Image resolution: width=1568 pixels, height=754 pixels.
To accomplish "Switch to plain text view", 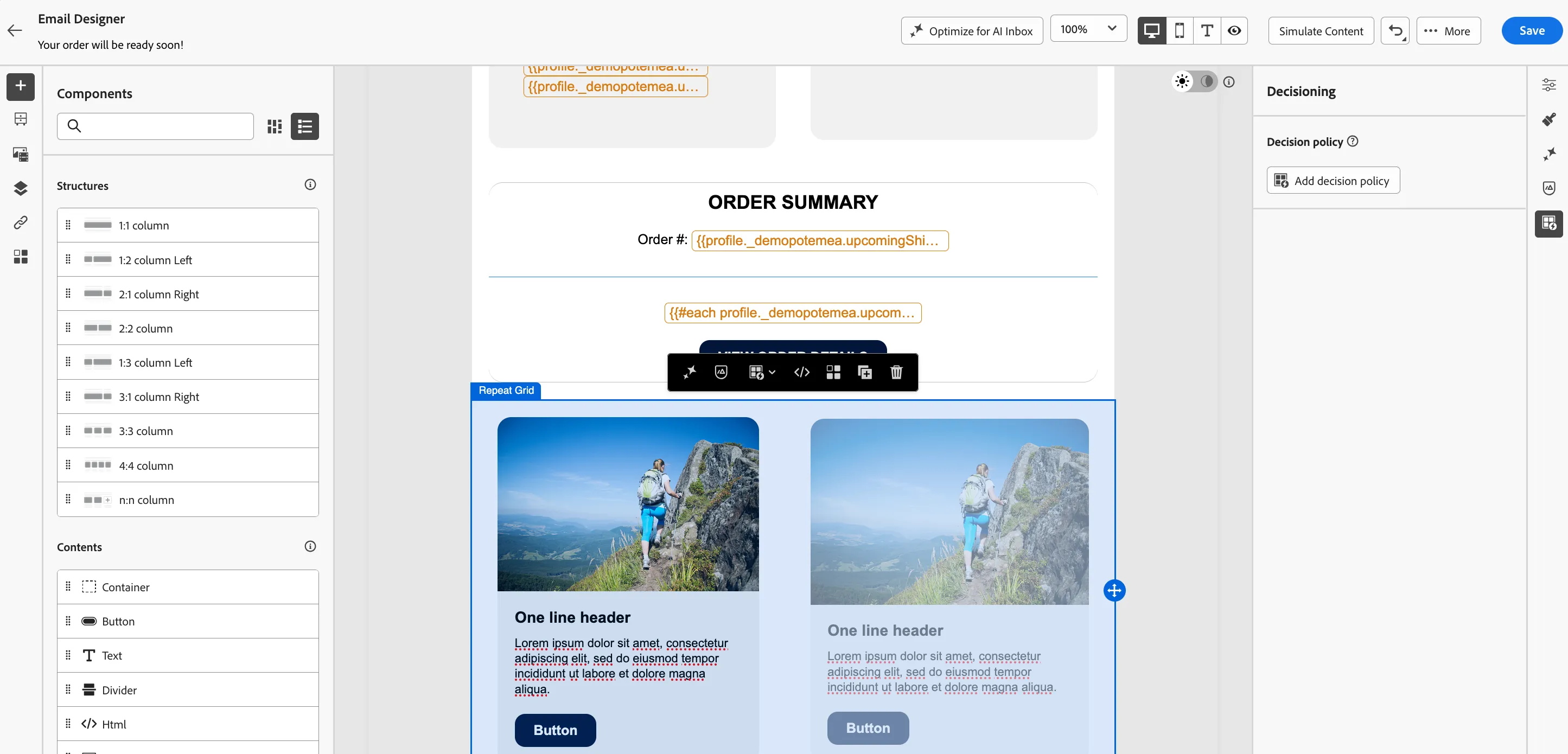I will (x=1207, y=30).
